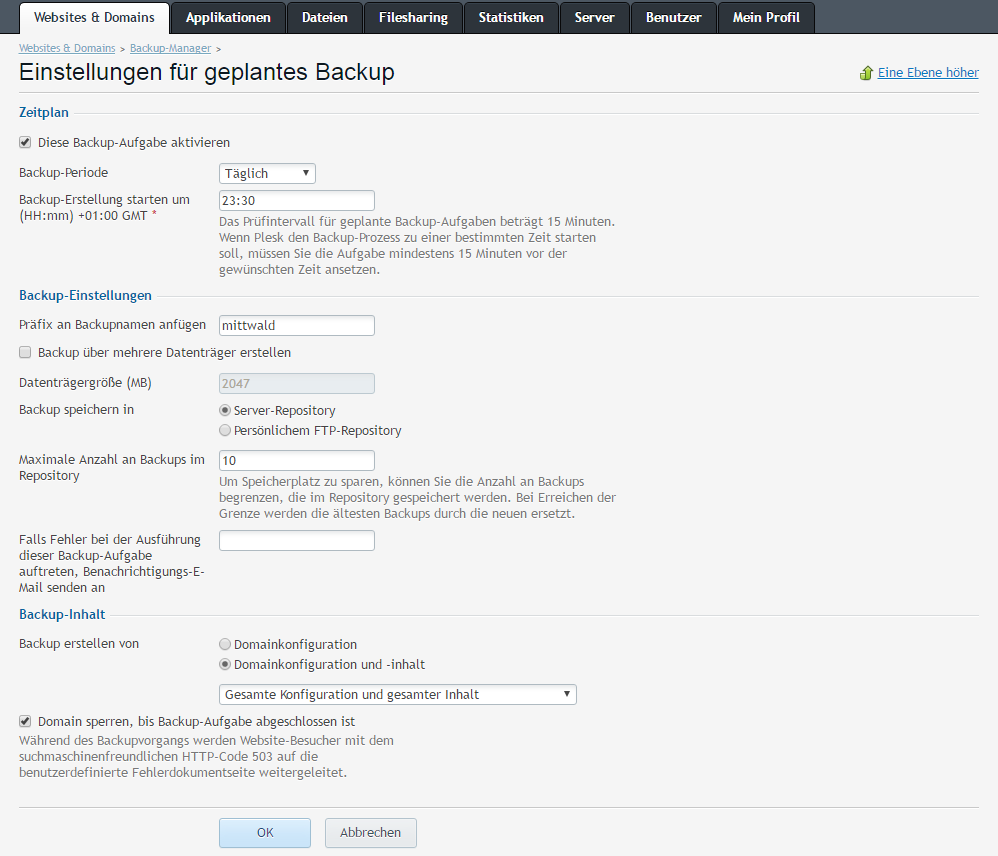This screenshot has height=856, width=998.
Task: Enable Backup über mehrere Datenträger erstellen
Action: pos(25,352)
